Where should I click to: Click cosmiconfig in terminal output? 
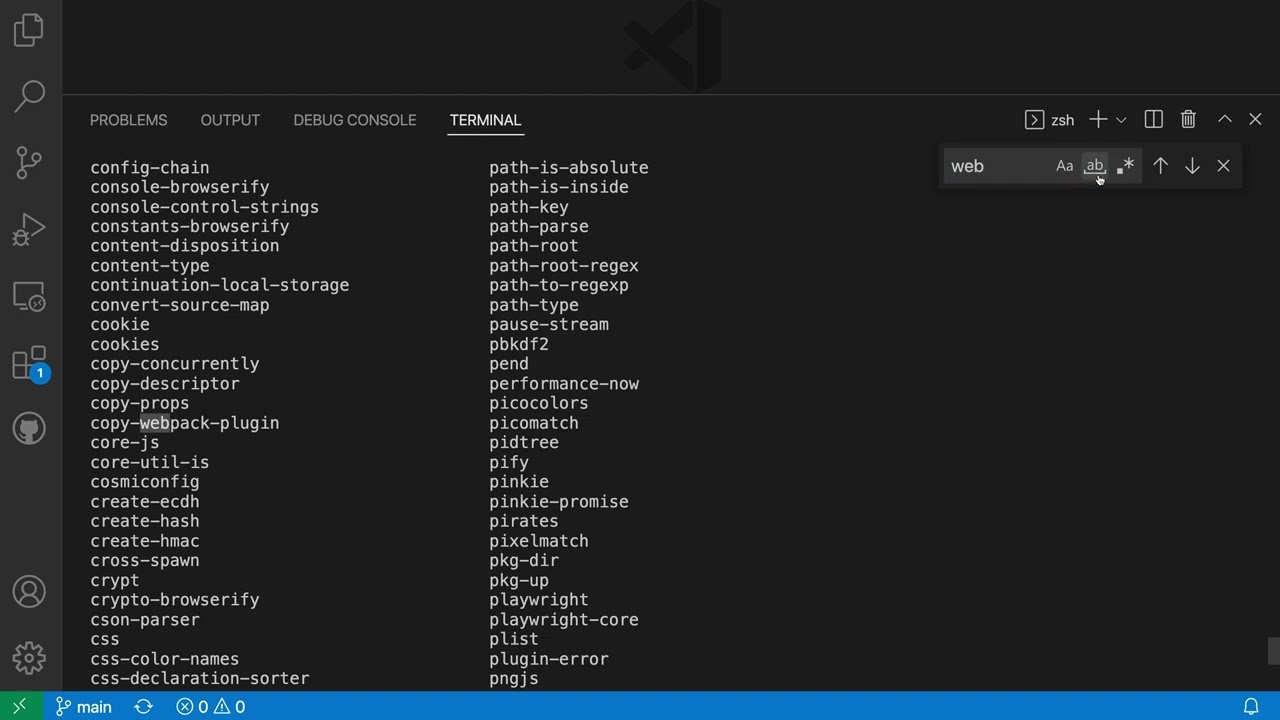coord(145,482)
